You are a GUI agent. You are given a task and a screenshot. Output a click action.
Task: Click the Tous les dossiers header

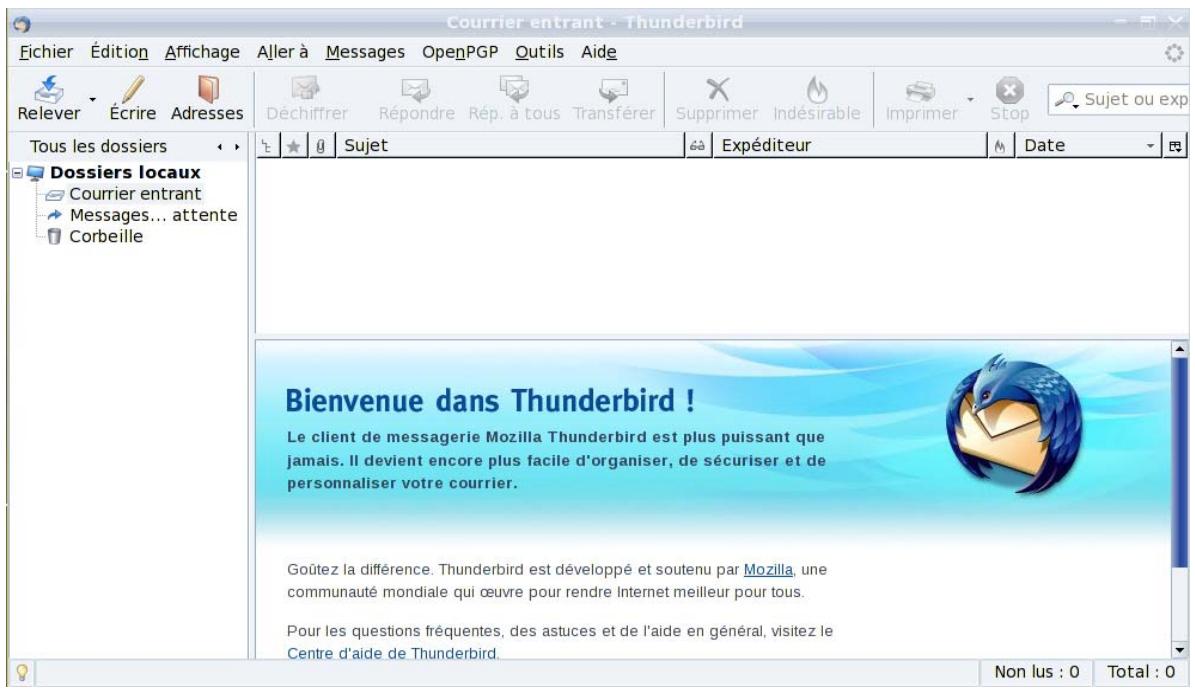[98, 146]
